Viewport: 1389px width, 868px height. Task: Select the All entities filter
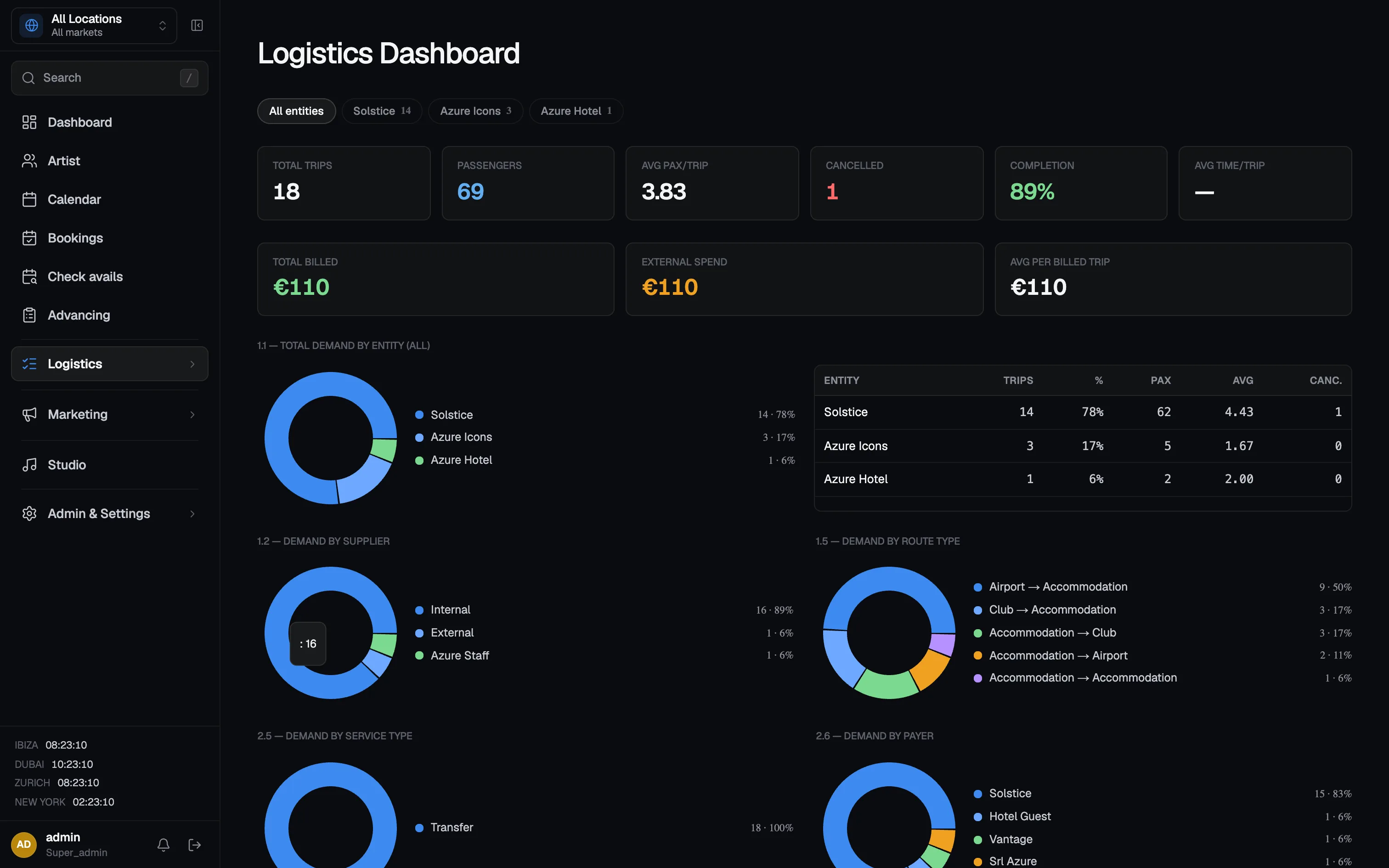[296, 111]
